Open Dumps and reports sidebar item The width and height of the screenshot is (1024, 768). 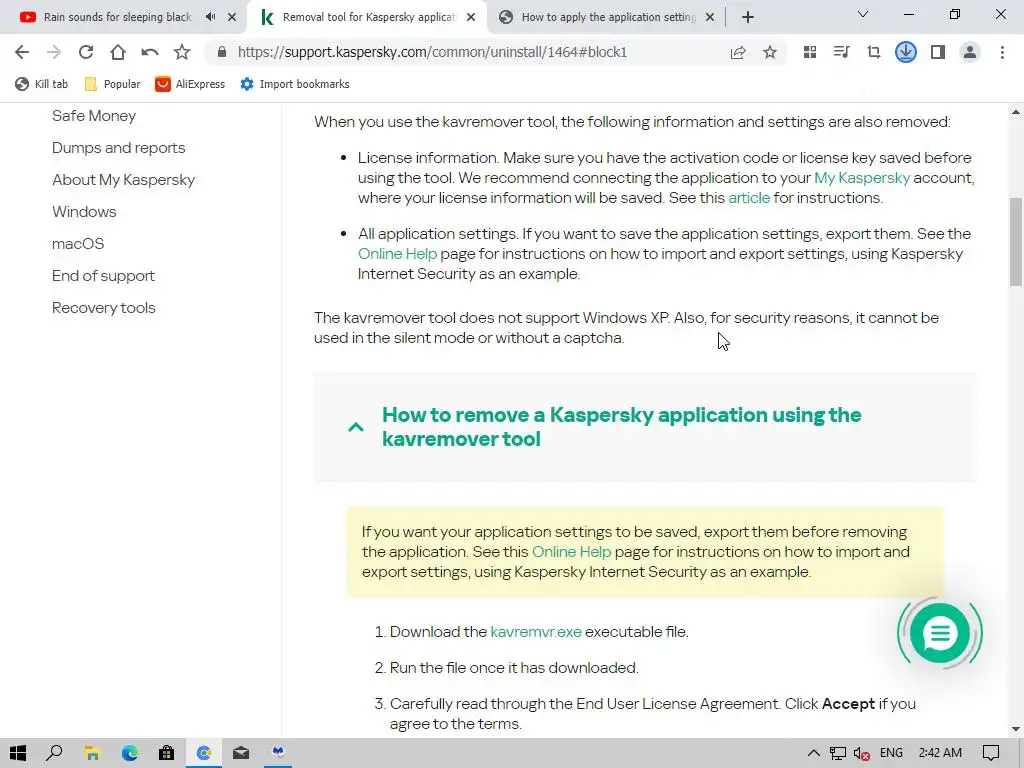[x=118, y=148]
